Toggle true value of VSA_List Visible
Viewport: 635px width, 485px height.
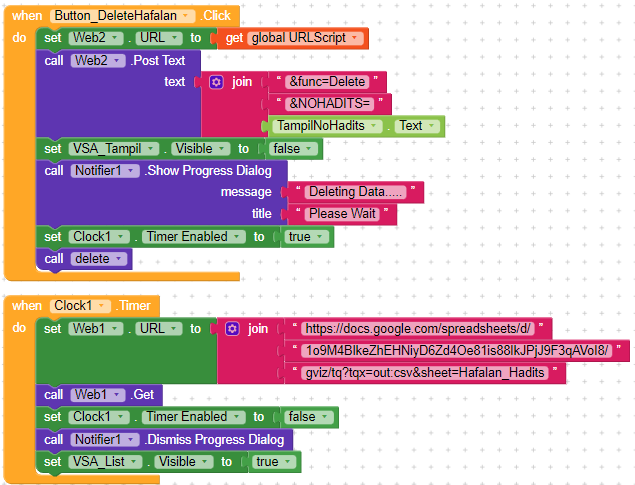pyautogui.click(x=274, y=462)
